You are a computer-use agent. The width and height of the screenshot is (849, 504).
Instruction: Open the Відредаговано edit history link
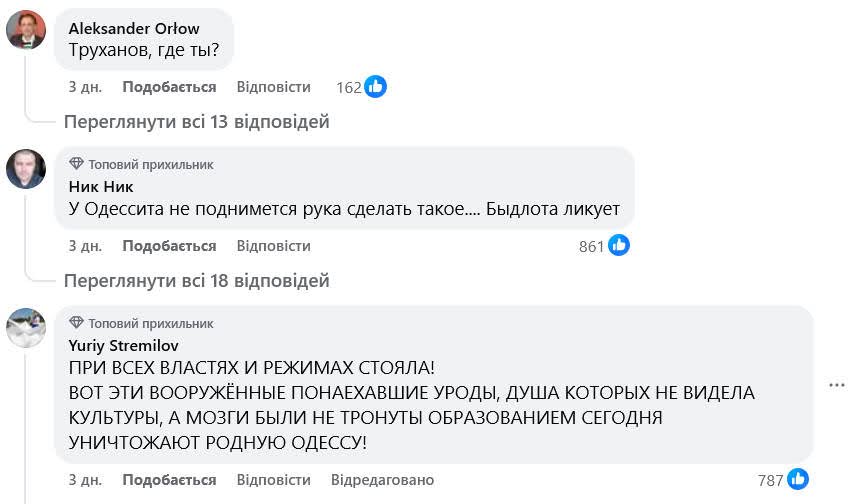pos(382,480)
